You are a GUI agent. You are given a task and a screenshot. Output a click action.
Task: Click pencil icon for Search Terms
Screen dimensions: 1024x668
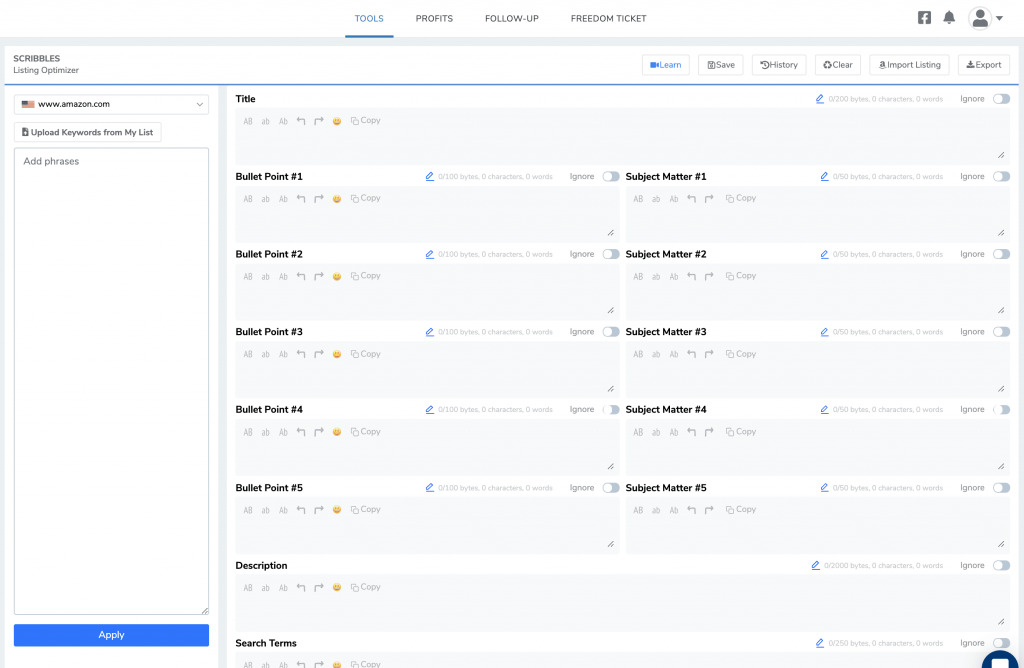click(820, 643)
